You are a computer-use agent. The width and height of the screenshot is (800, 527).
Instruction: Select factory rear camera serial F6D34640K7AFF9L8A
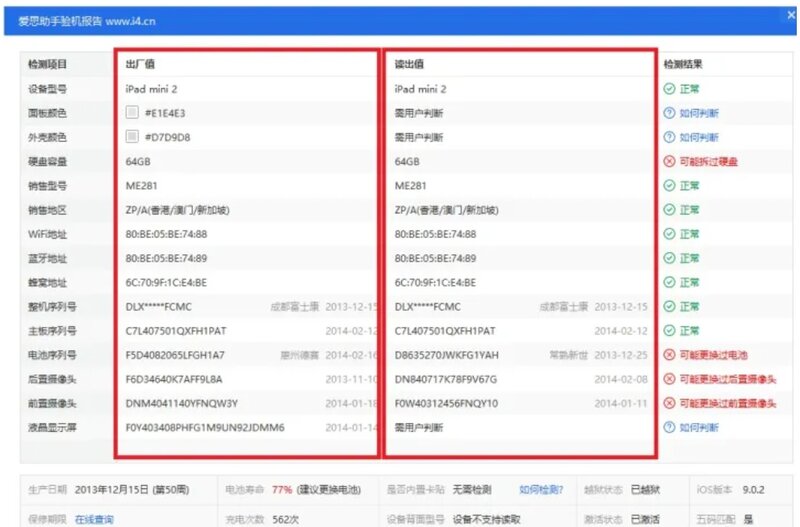click(x=174, y=379)
